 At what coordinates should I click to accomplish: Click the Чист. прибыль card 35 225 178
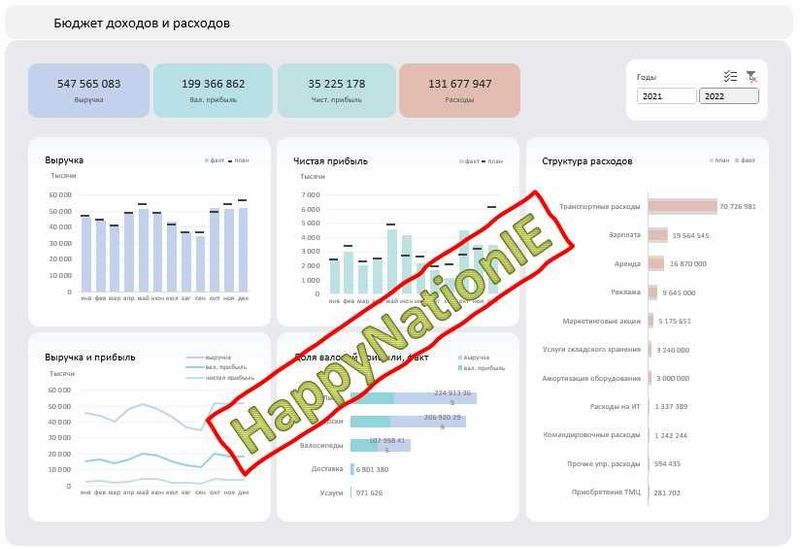pyautogui.click(x=337, y=90)
